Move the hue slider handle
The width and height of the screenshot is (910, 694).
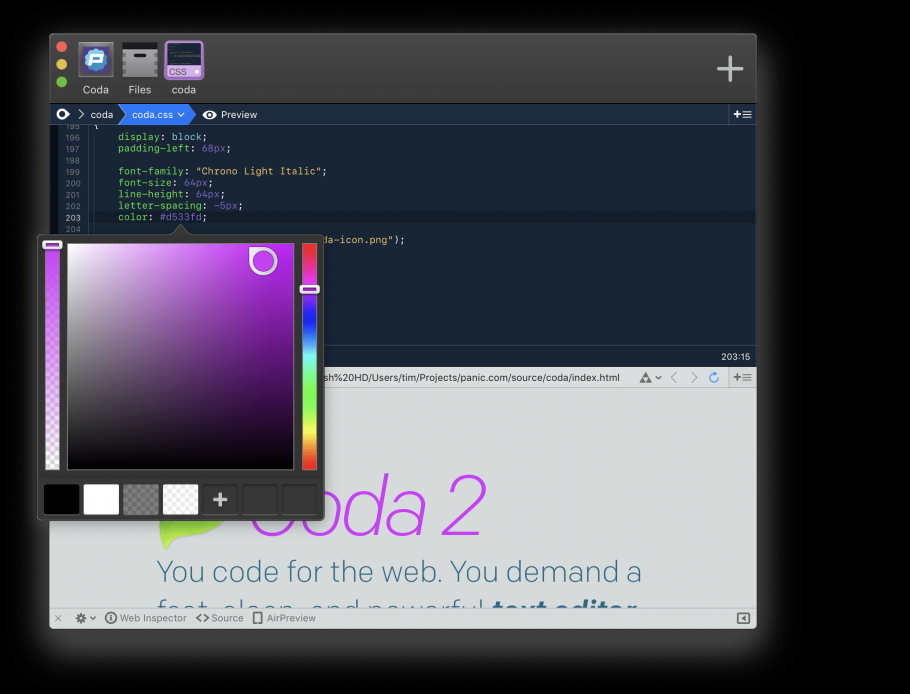[x=309, y=289]
